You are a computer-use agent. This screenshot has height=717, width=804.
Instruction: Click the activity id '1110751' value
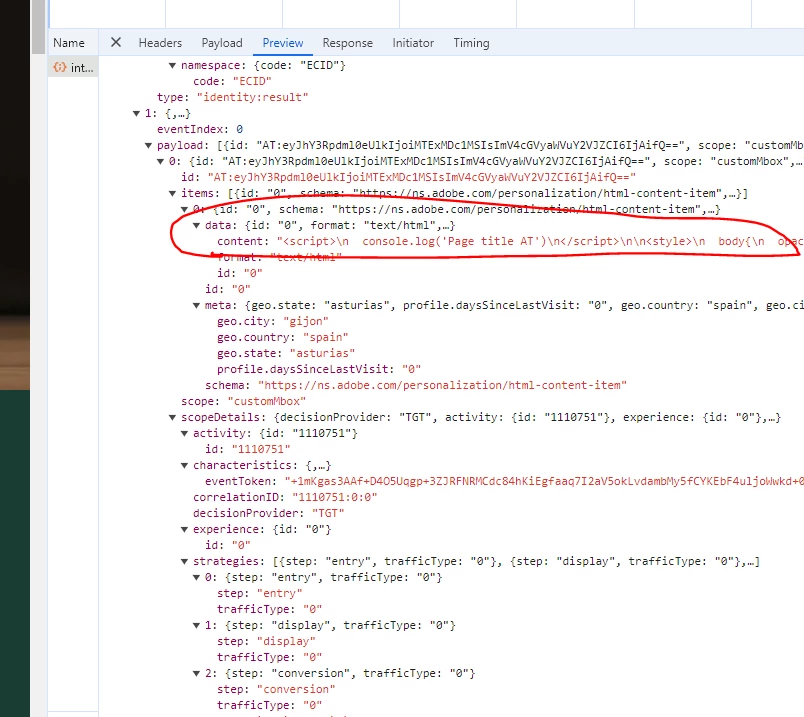(261, 449)
